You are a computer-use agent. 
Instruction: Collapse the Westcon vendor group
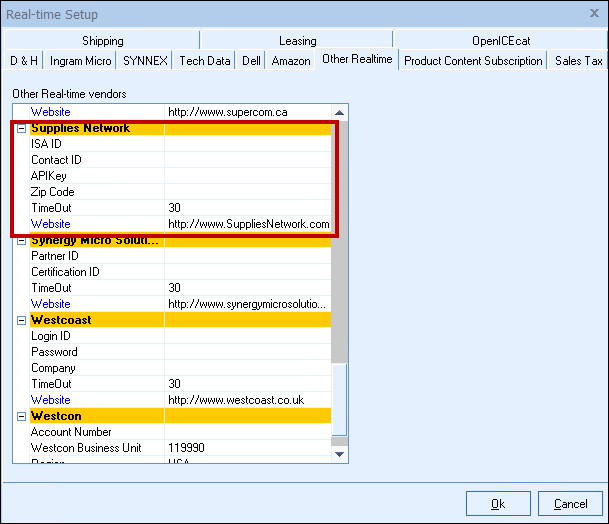(x=22, y=416)
